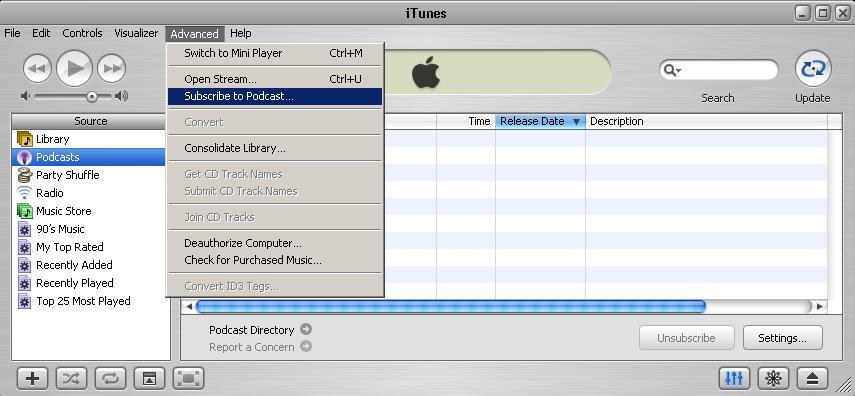Choose Switch to Mini Player
Image resolution: width=855 pixels, height=396 pixels.
275,53
